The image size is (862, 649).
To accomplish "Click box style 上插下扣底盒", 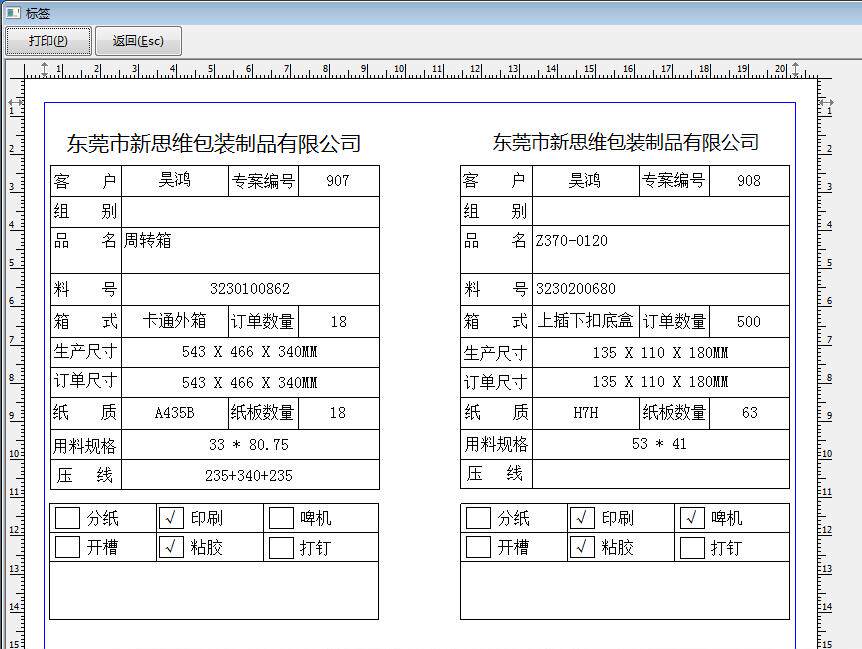I will point(585,320).
